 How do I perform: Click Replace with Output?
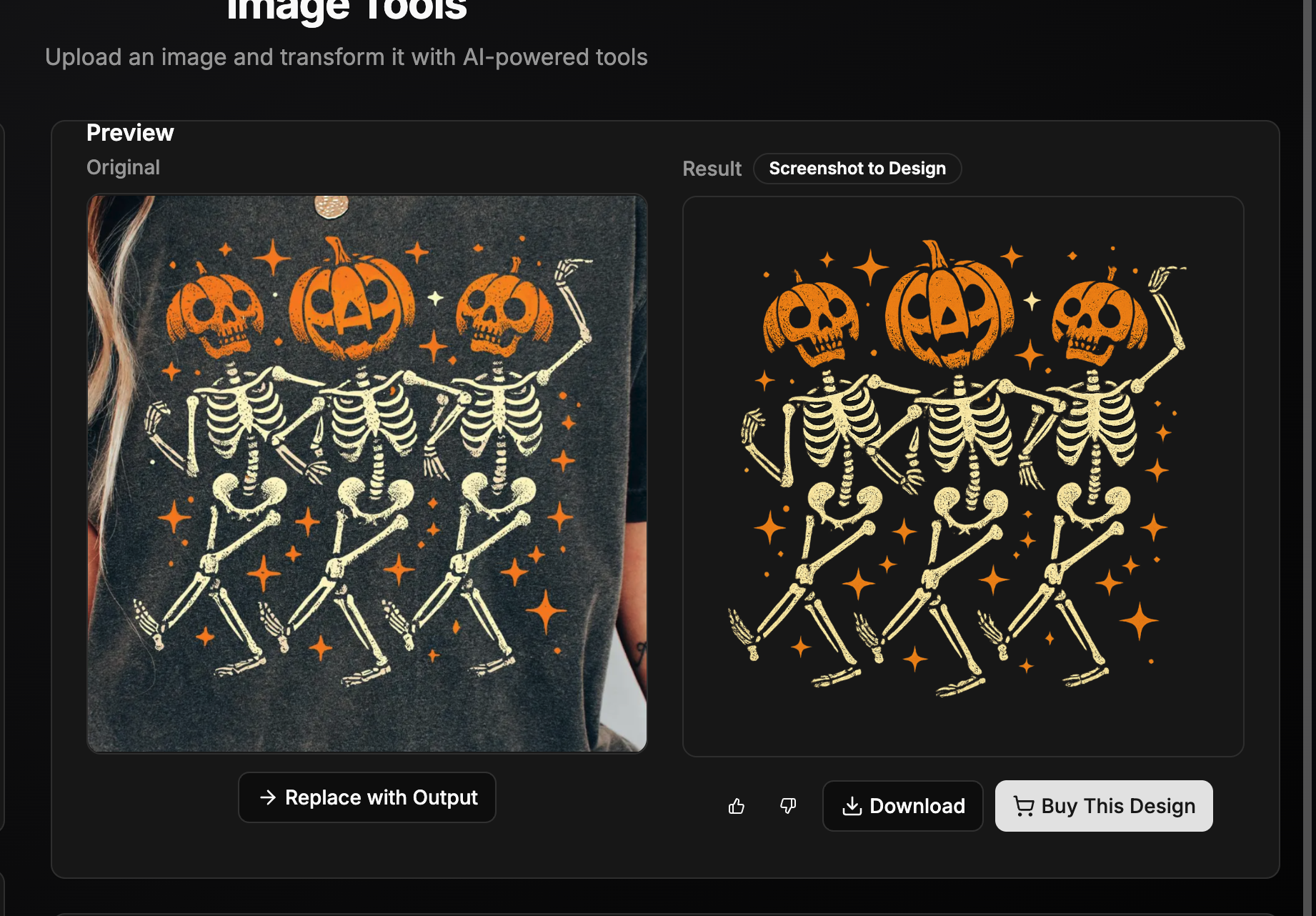(367, 797)
